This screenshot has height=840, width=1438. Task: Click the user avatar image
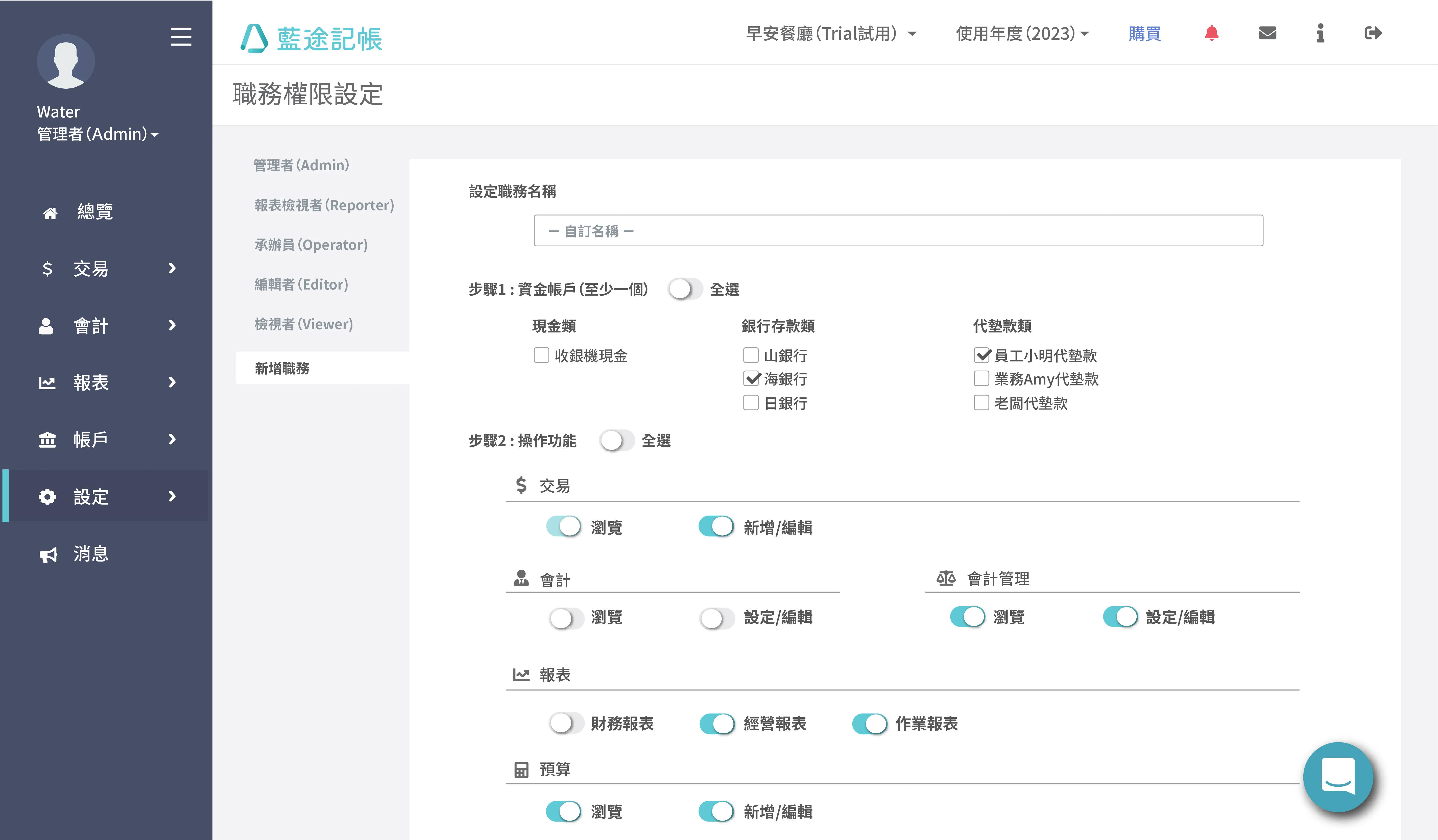point(66,62)
